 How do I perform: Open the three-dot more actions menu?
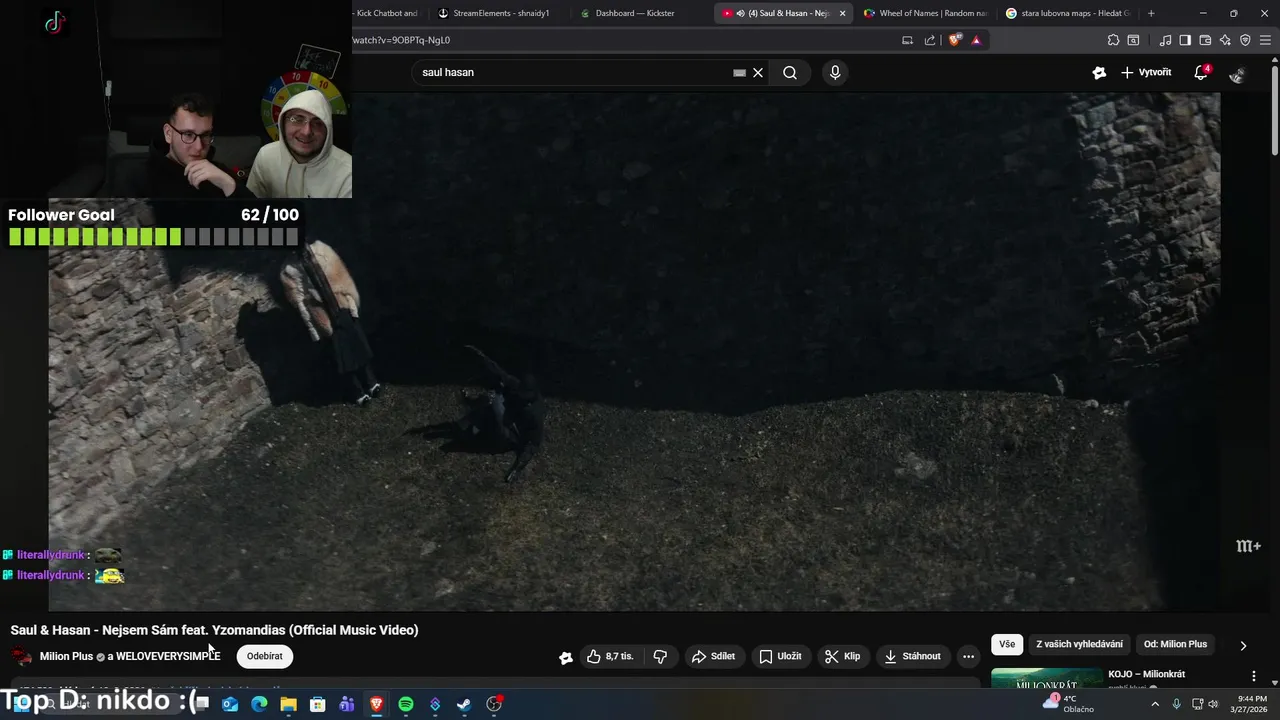point(968,656)
